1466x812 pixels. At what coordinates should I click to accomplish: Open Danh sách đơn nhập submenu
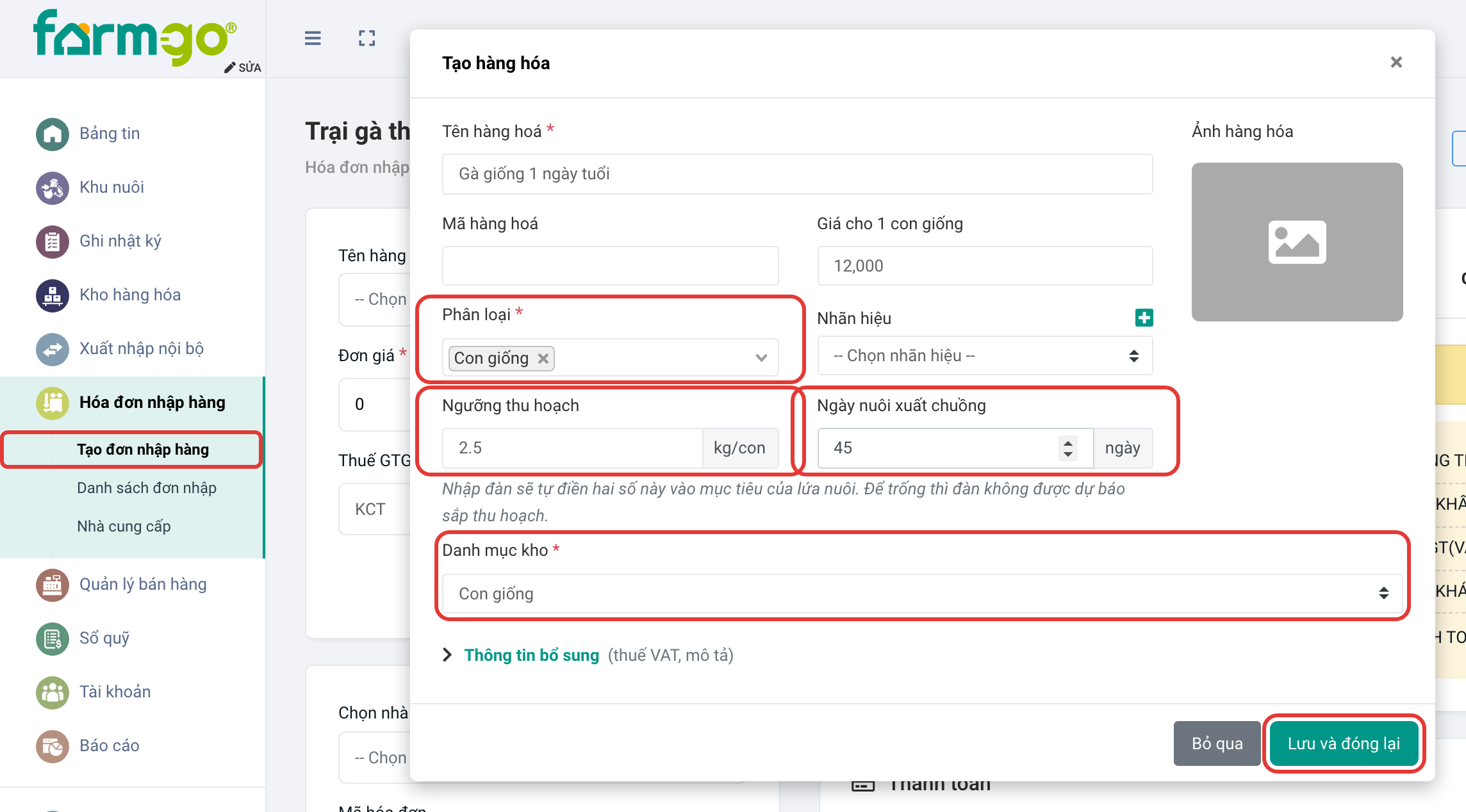point(147,488)
